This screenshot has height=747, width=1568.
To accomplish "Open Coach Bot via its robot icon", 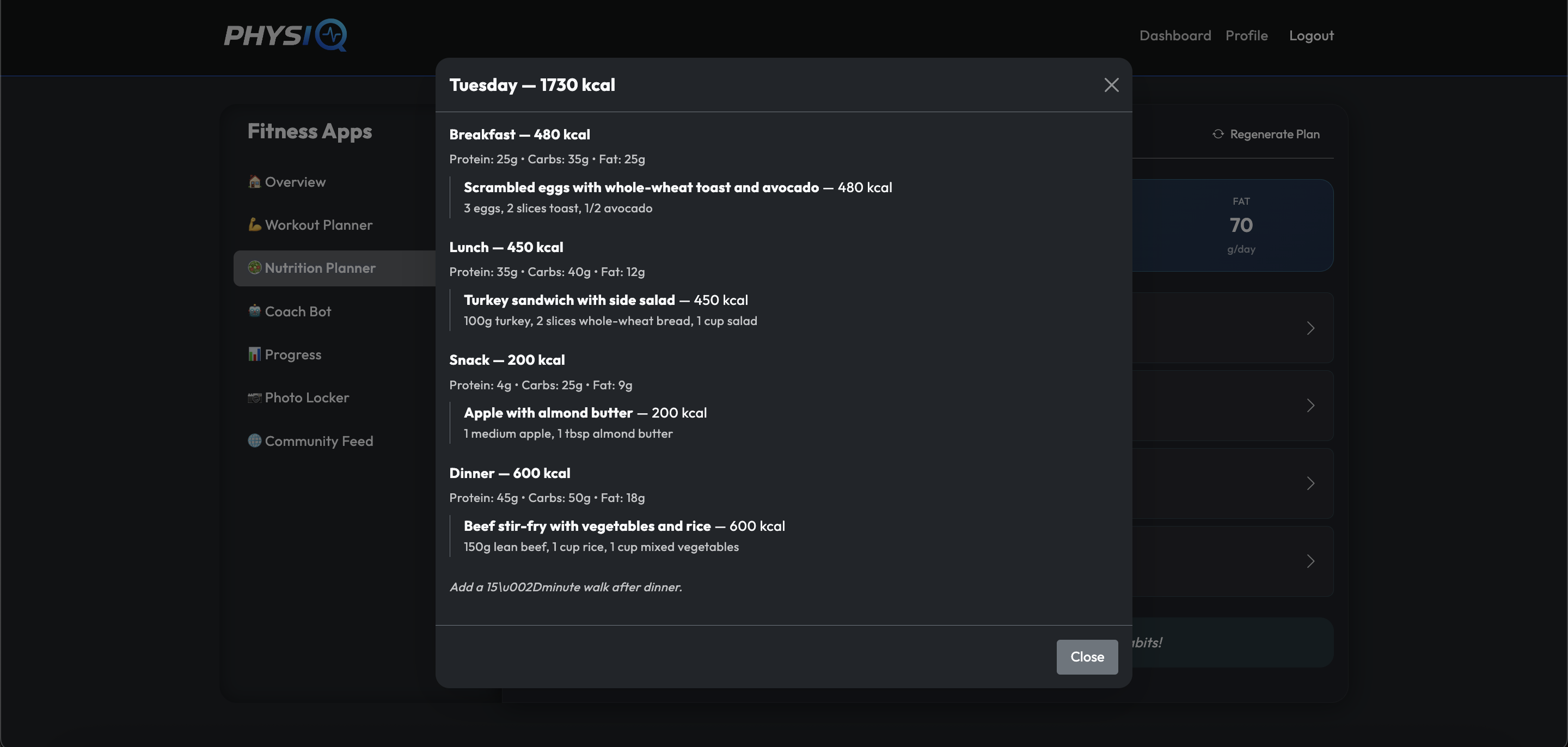I will pos(254,311).
